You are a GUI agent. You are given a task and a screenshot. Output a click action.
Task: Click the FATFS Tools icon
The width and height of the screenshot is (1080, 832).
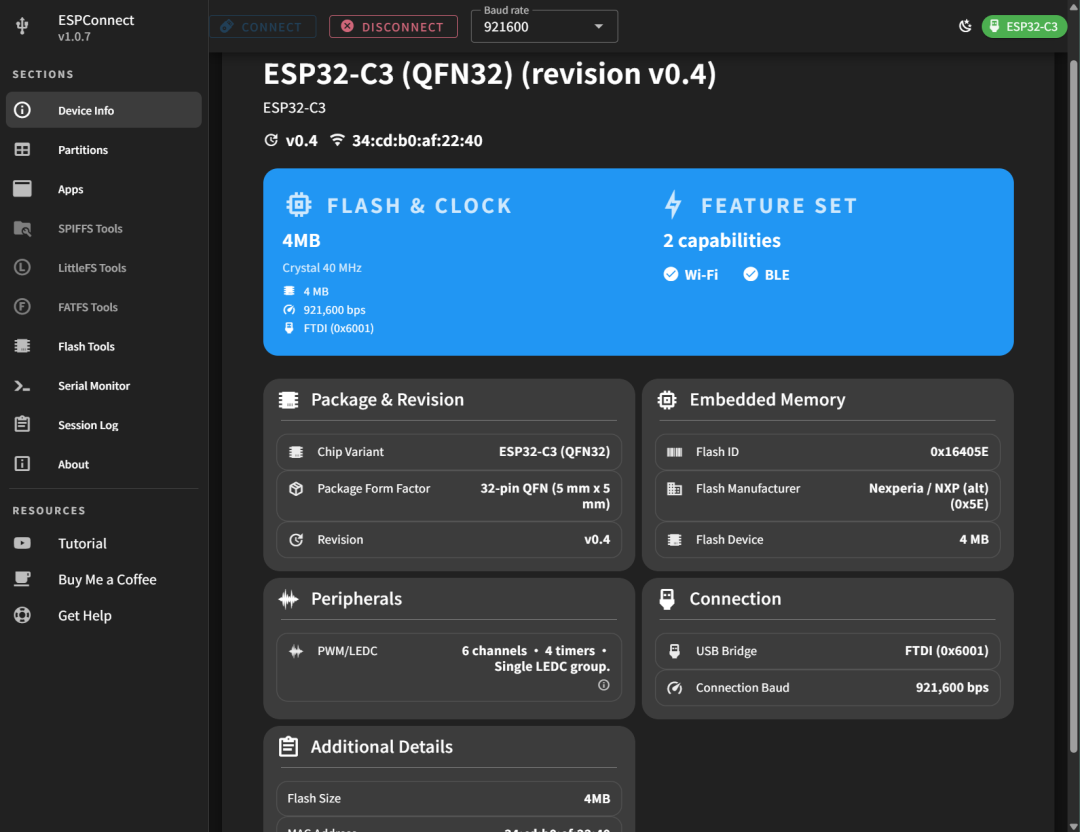point(23,307)
